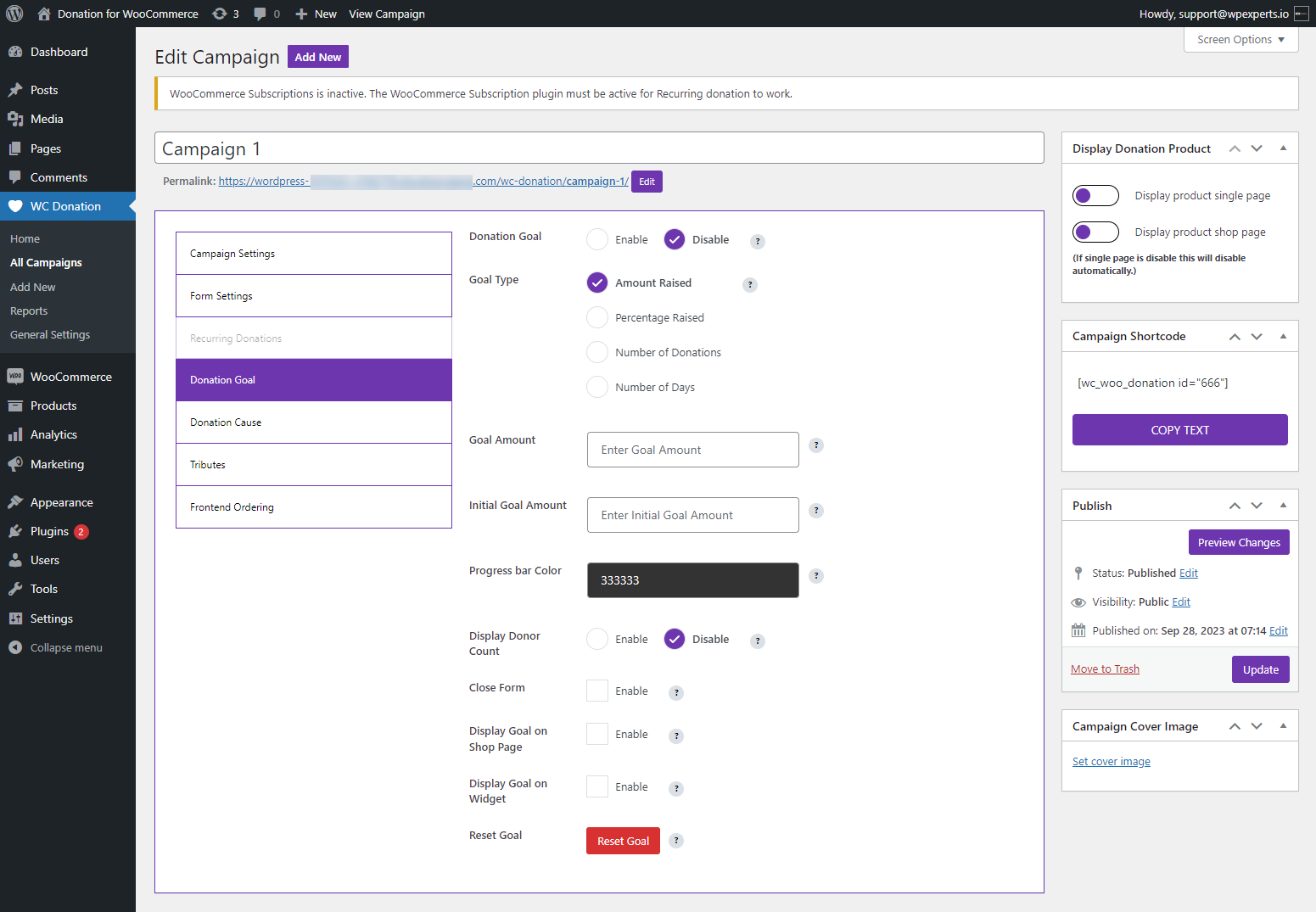Collapse the Campaign Shortcode panel

click(x=1283, y=337)
